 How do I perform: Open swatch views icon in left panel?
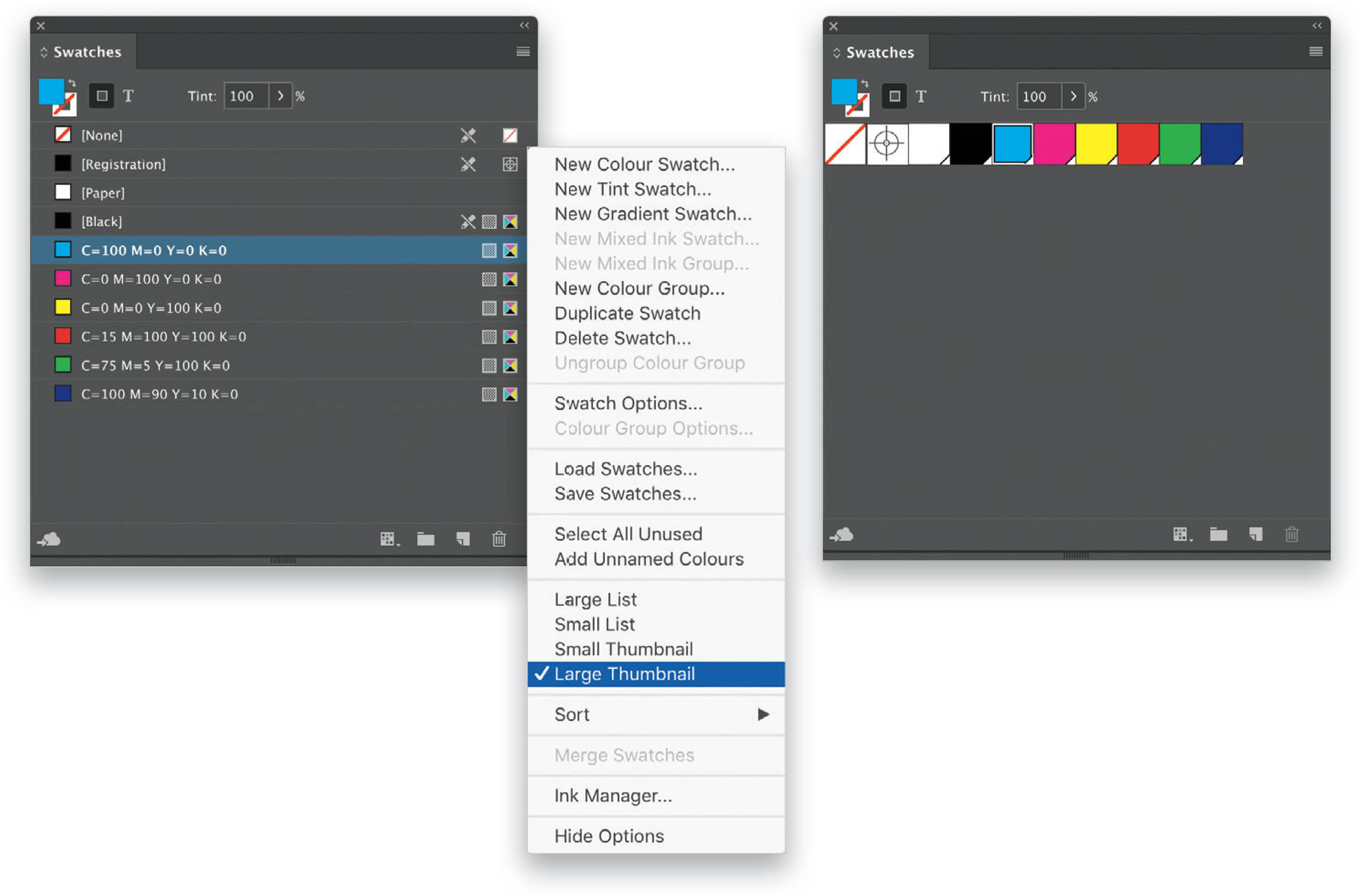tap(389, 539)
